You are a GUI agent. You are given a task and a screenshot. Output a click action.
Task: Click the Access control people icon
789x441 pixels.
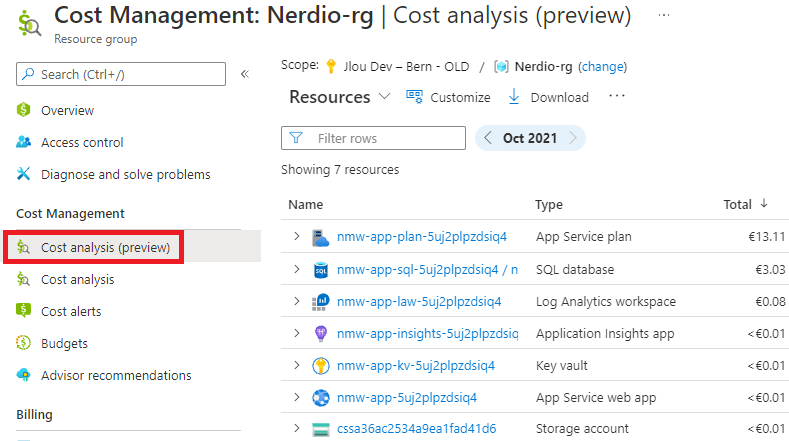[x=24, y=142]
